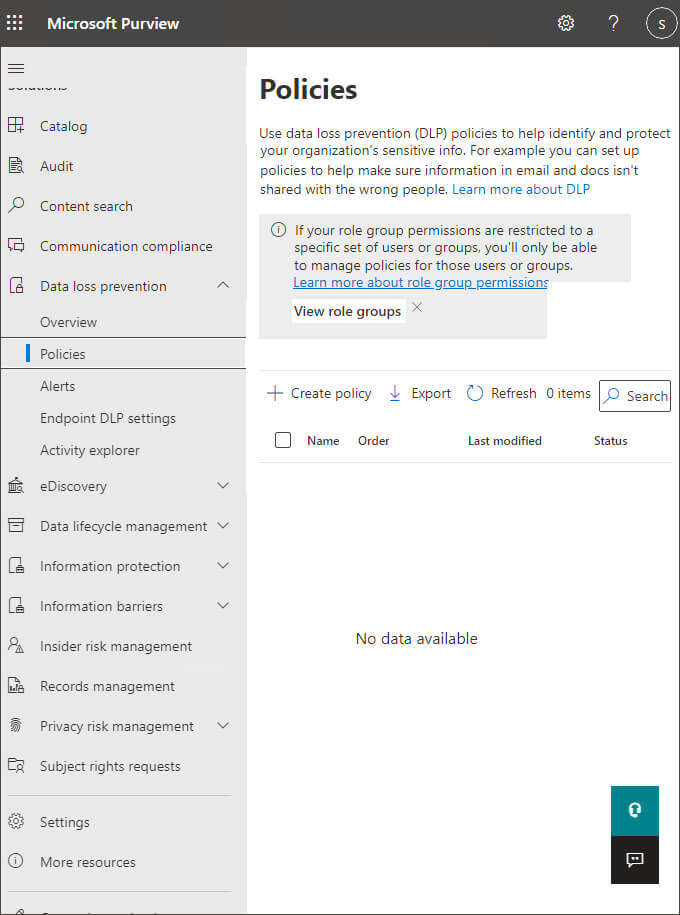
Task: Go to Content search
Action: pos(86,206)
